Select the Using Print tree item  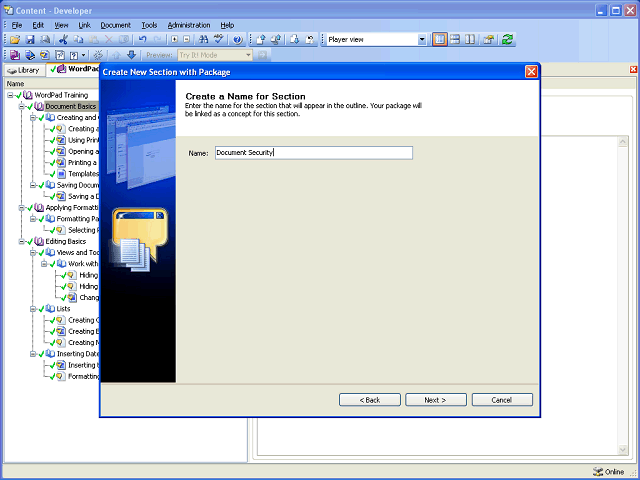(x=83, y=140)
